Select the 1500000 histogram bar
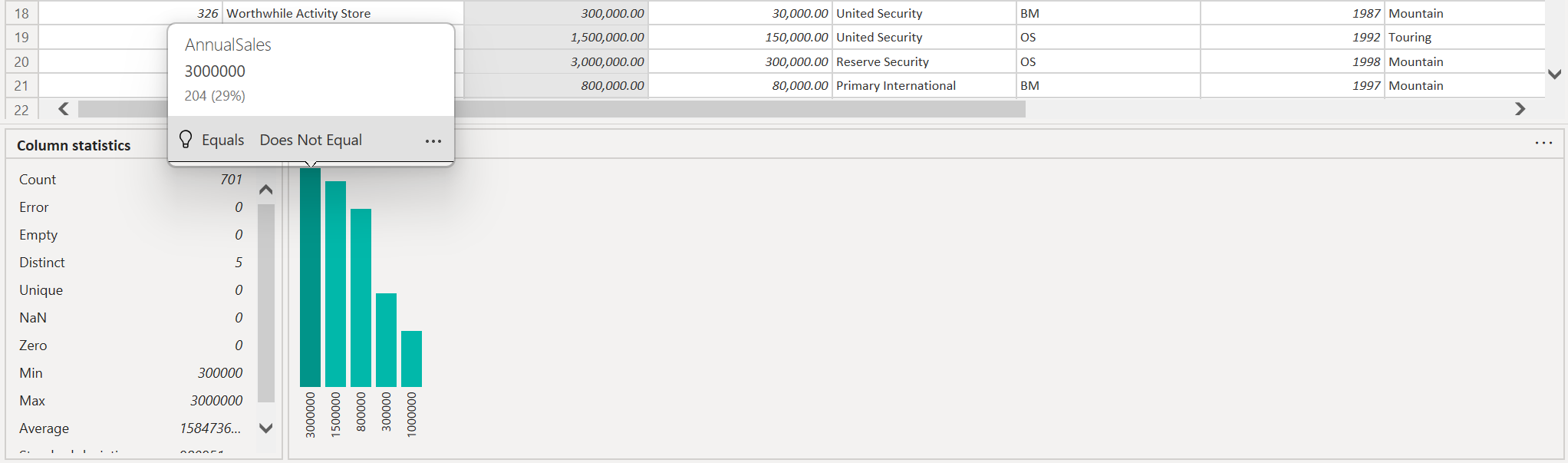This screenshot has height=463, width=1568. click(335, 284)
